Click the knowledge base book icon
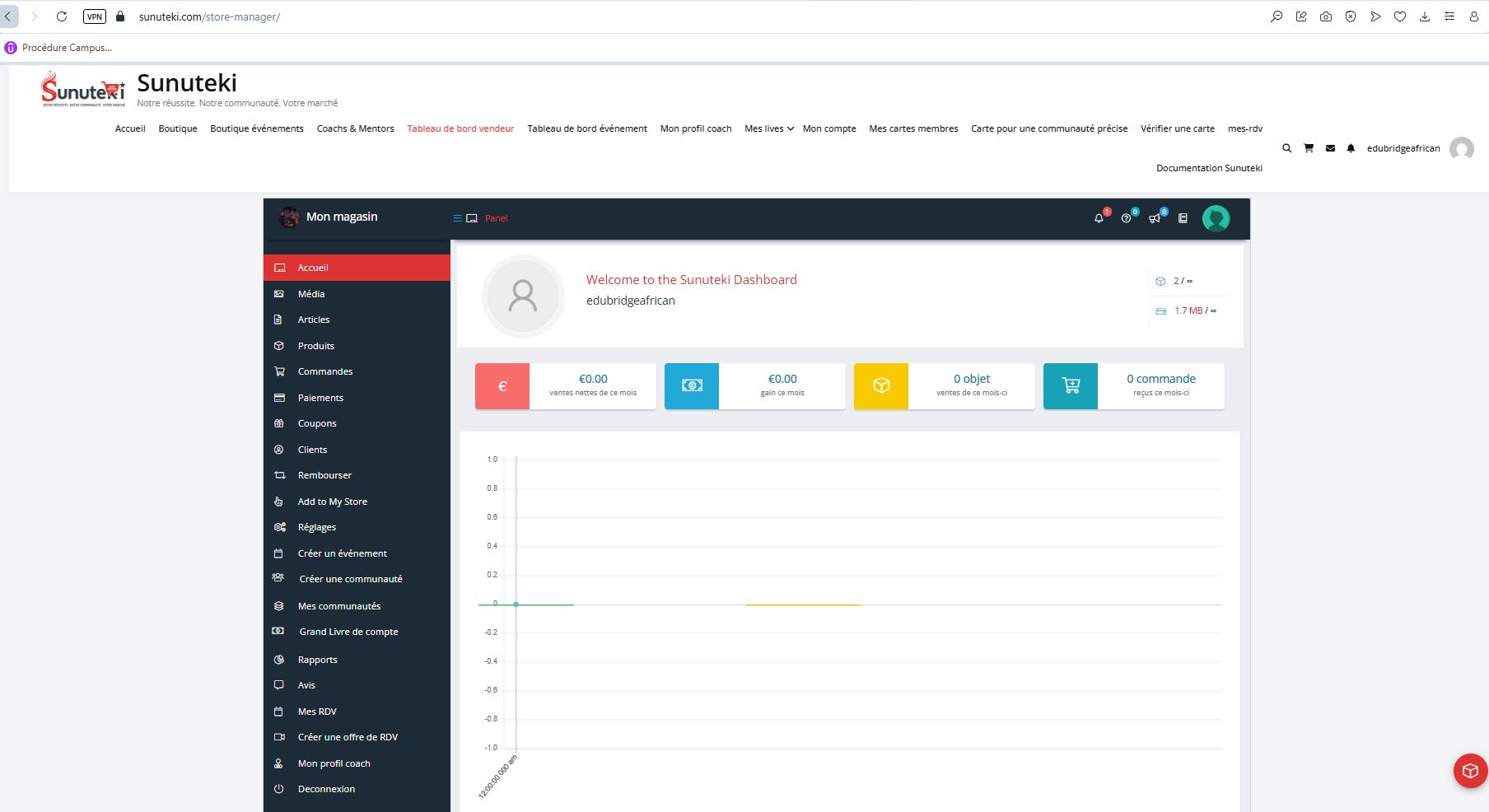 point(1183,218)
